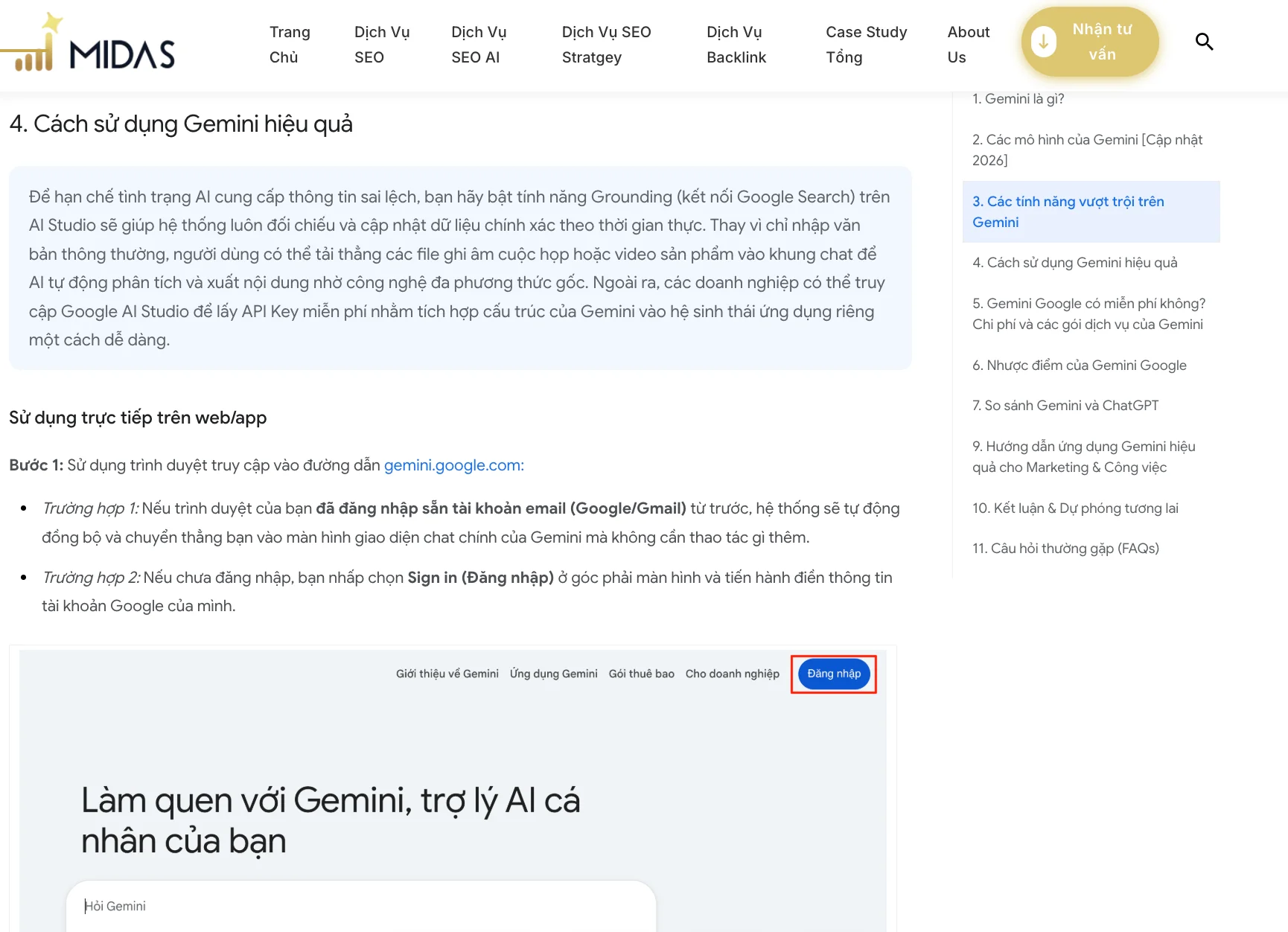Screen dimensions: 1288x932
Task: Open the Dịch Vụ SEO AI menu
Action: (479, 45)
